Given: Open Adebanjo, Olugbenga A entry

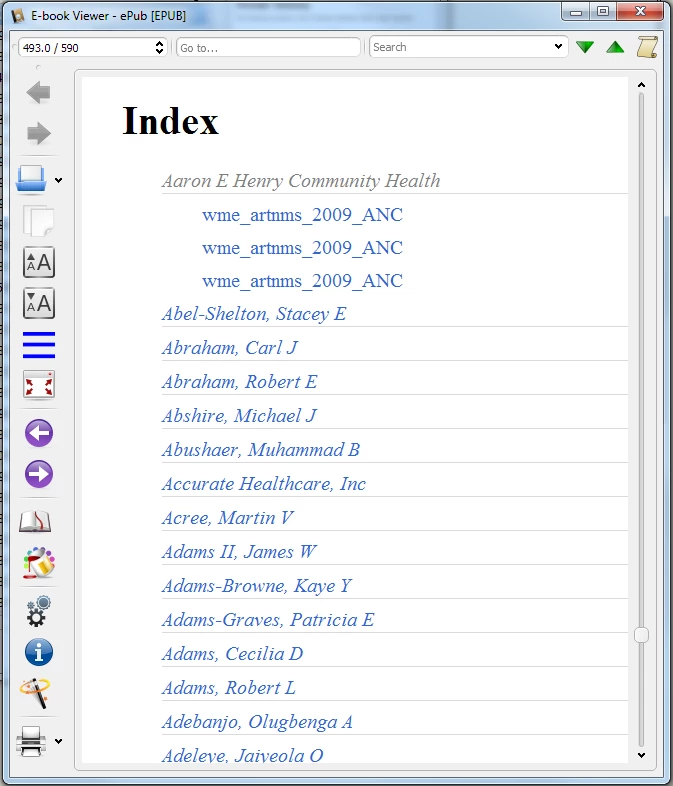Looking at the screenshot, I should [257, 722].
